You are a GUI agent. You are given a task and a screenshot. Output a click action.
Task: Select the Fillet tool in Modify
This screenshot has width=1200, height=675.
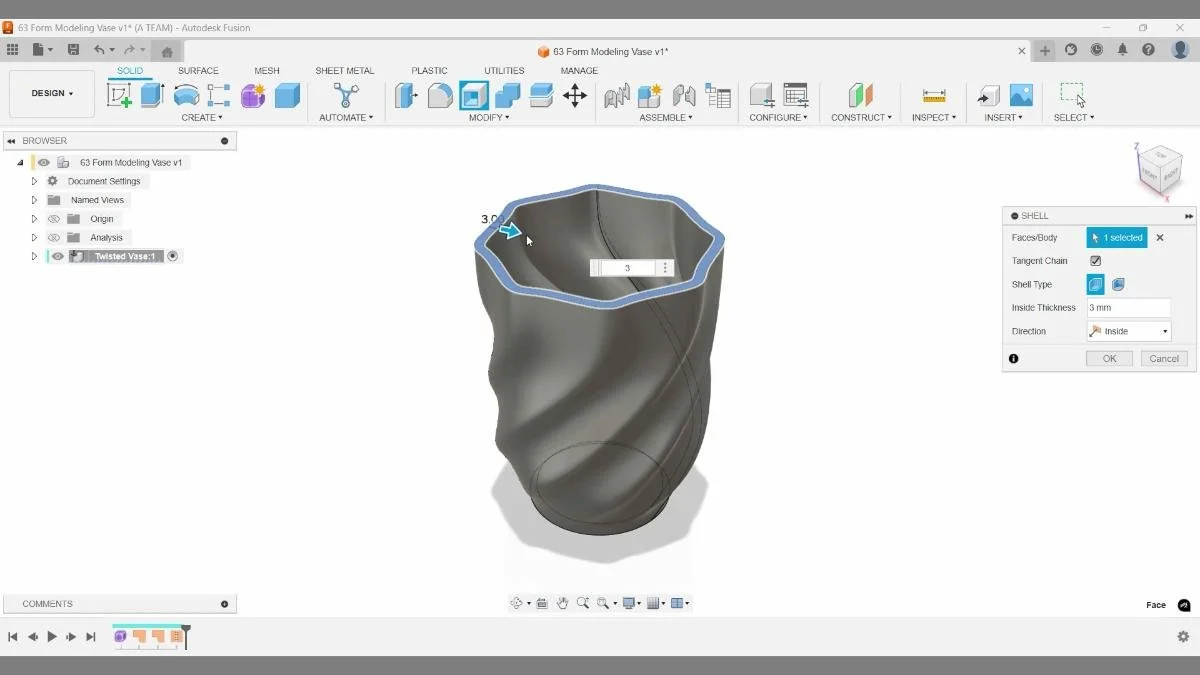440,95
